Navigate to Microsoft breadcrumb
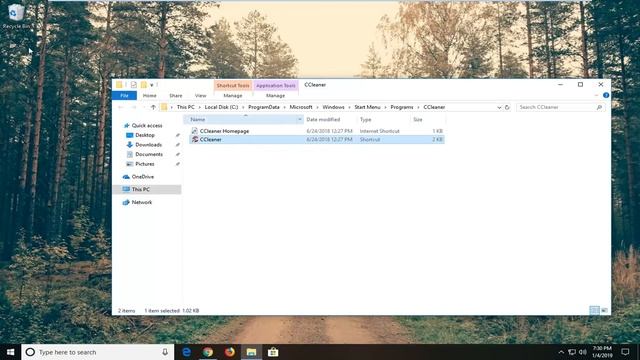Screen dimensions: 640x360 click(x=301, y=107)
